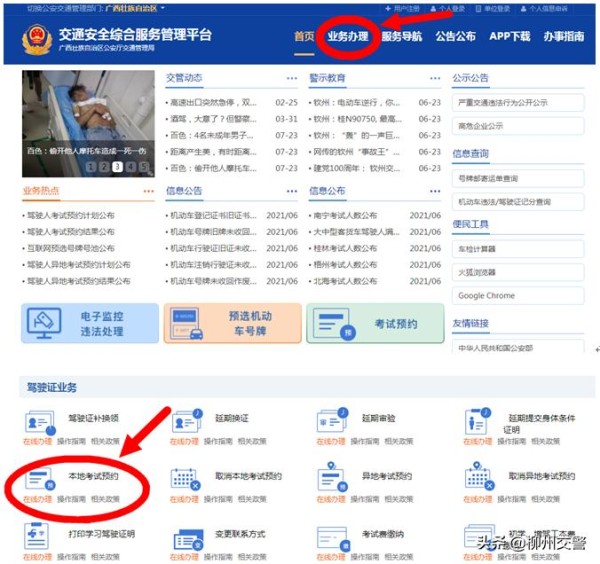Screen dimensions: 600x564
Task: Expand the 广西壮族自治区 region dropdown
Action: coord(135,8)
